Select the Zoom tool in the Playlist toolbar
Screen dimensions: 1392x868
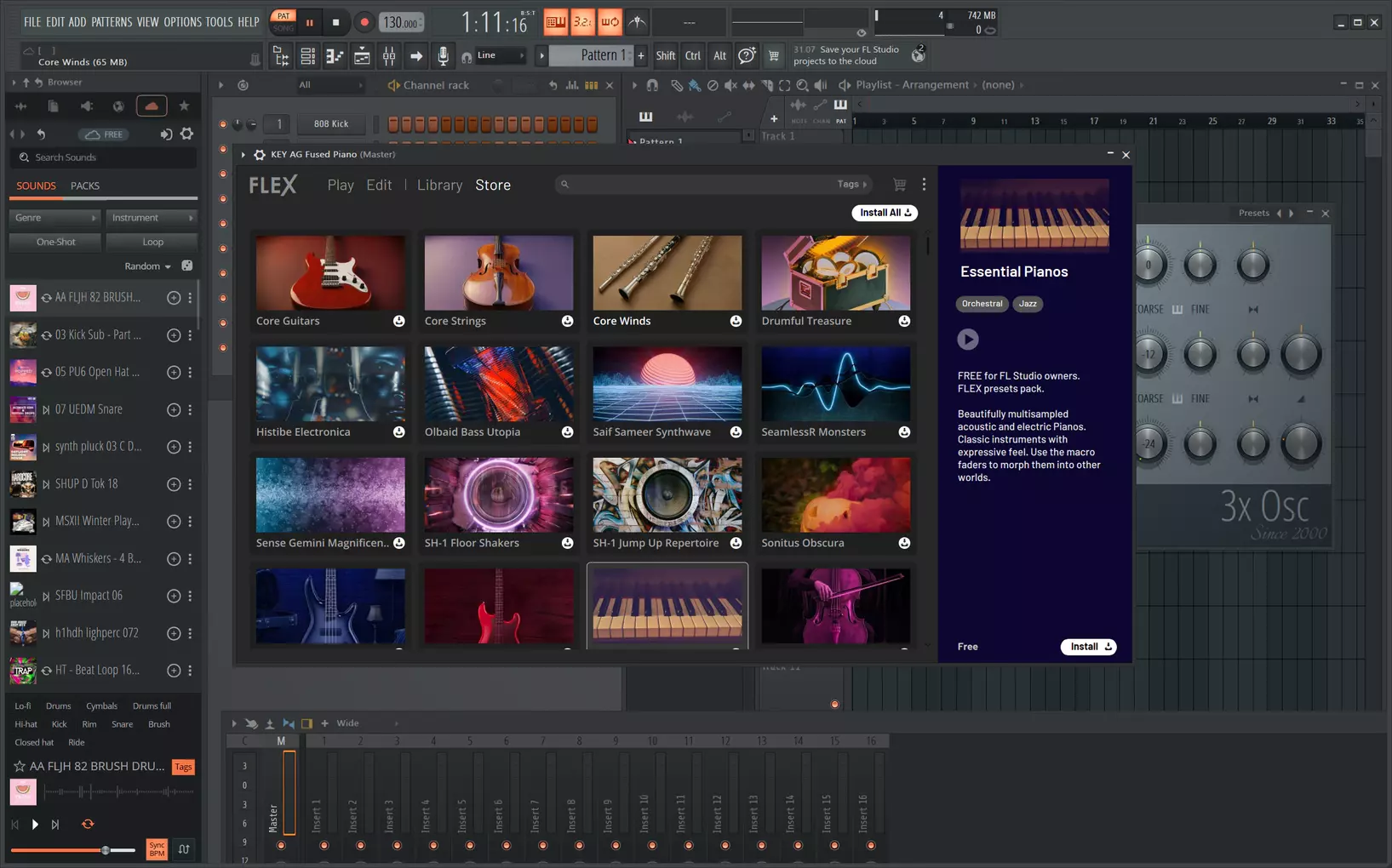pyautogui.click(x=802, y=85)
